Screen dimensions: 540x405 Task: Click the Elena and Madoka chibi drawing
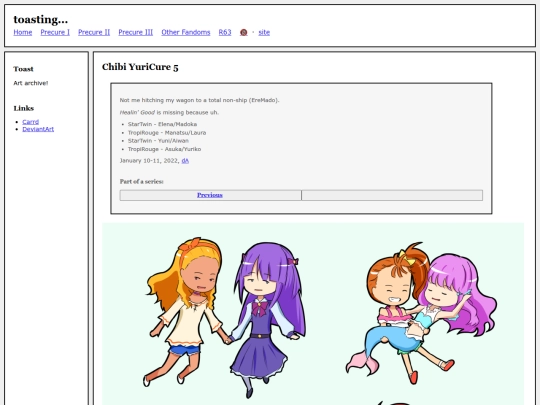pyautogui.click(x=224, y=317)
